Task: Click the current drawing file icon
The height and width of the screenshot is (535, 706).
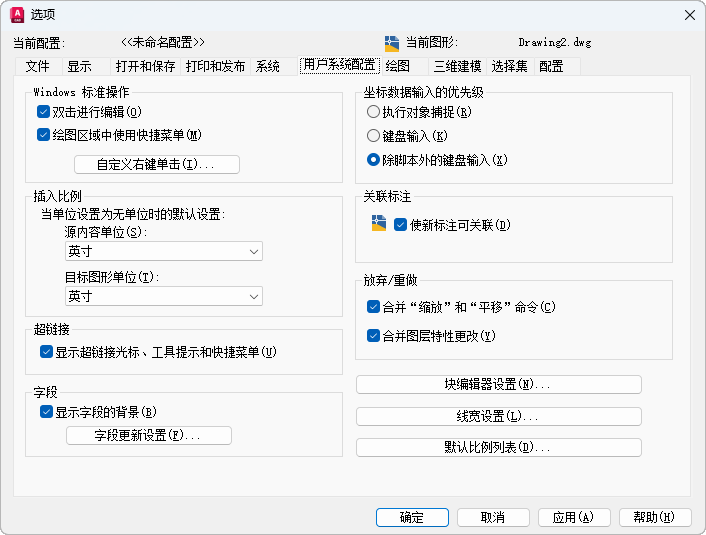Action: point(392,43)
